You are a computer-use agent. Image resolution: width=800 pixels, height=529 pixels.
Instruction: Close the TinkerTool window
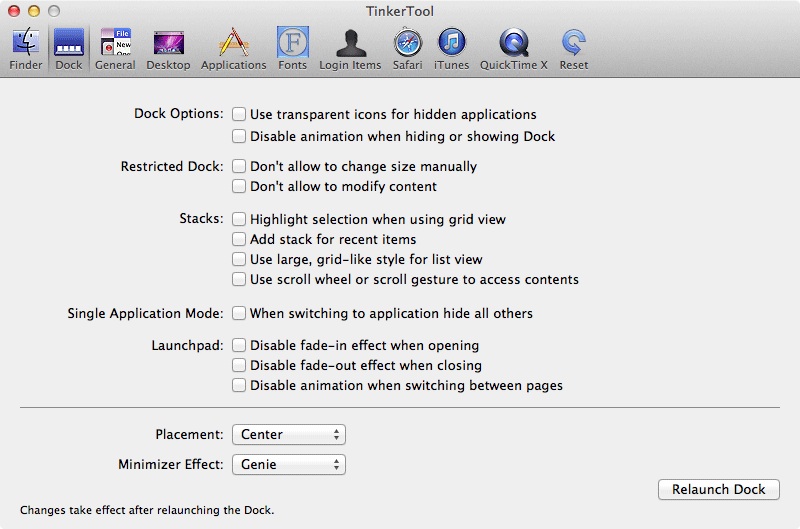point(14,11)
